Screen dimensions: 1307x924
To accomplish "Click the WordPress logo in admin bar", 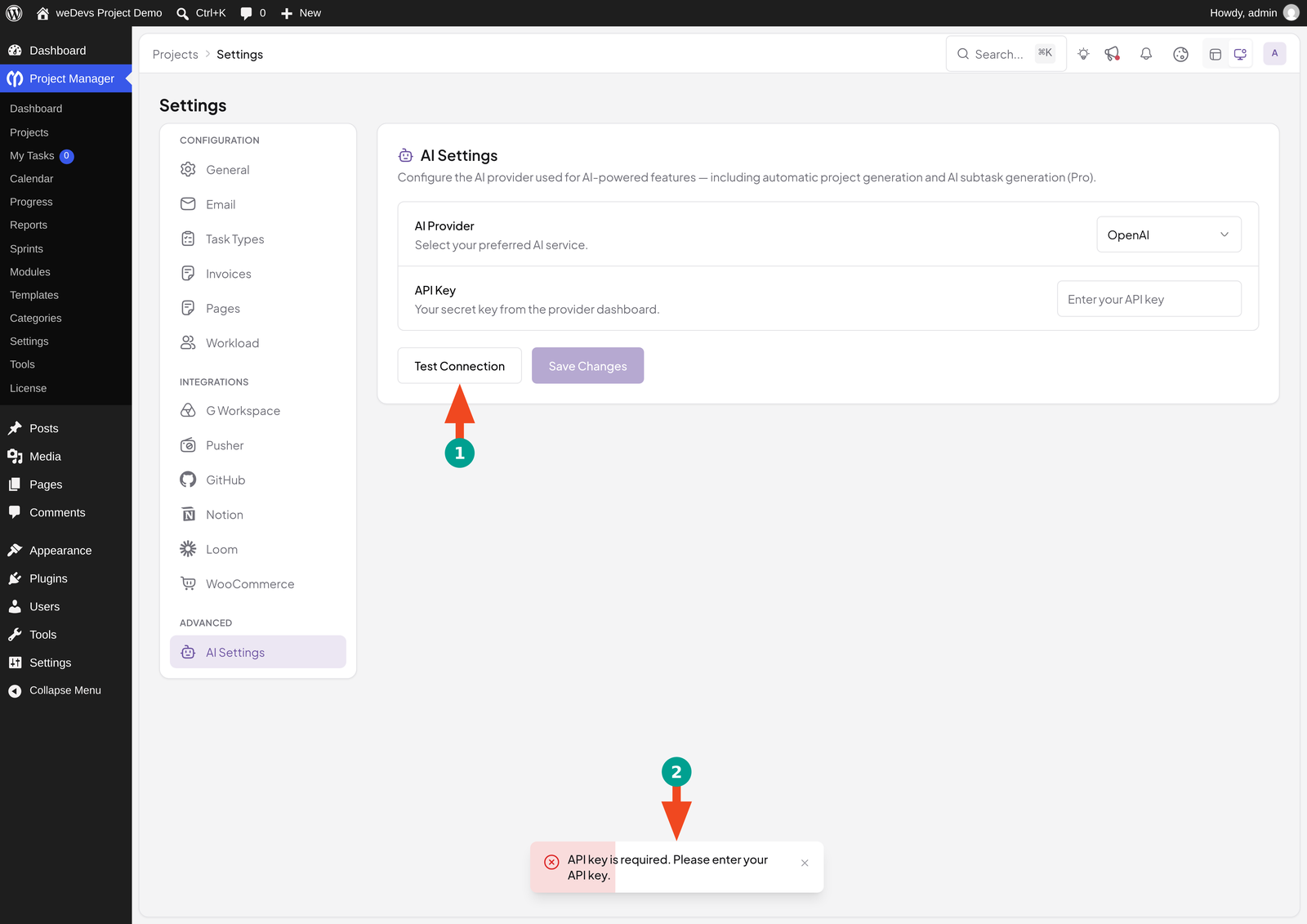I will 14,13.
